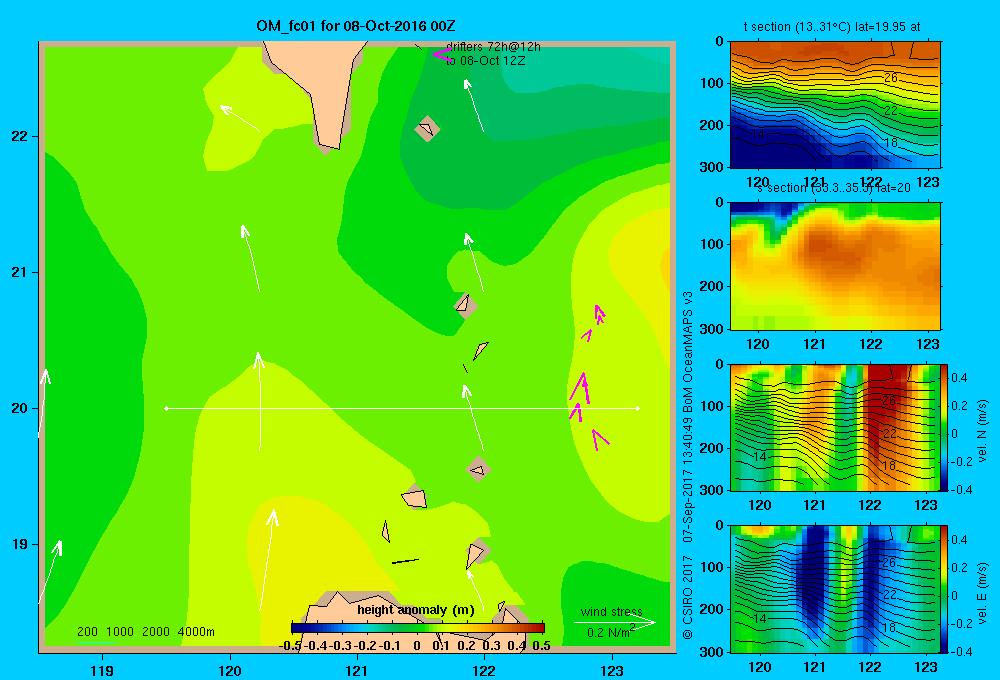This screenshot has height=680, width=1000.
Task: Click the 'to 08-Oct 12Z' text
Action: point(485,61)
